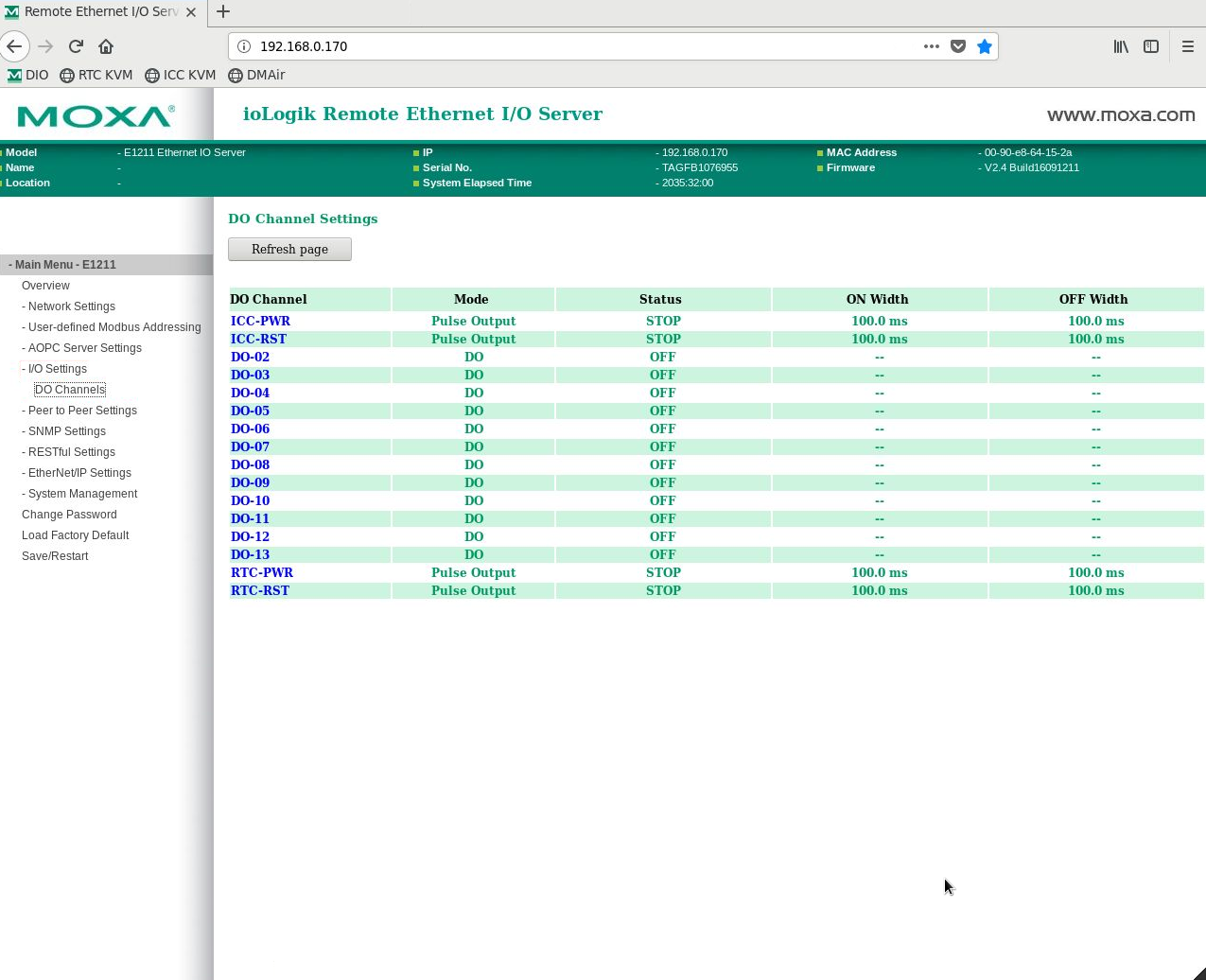The width and height of the screenshot is (1206, 980).
Task: Go to the browser Home icon
Action: click(106, 46)
